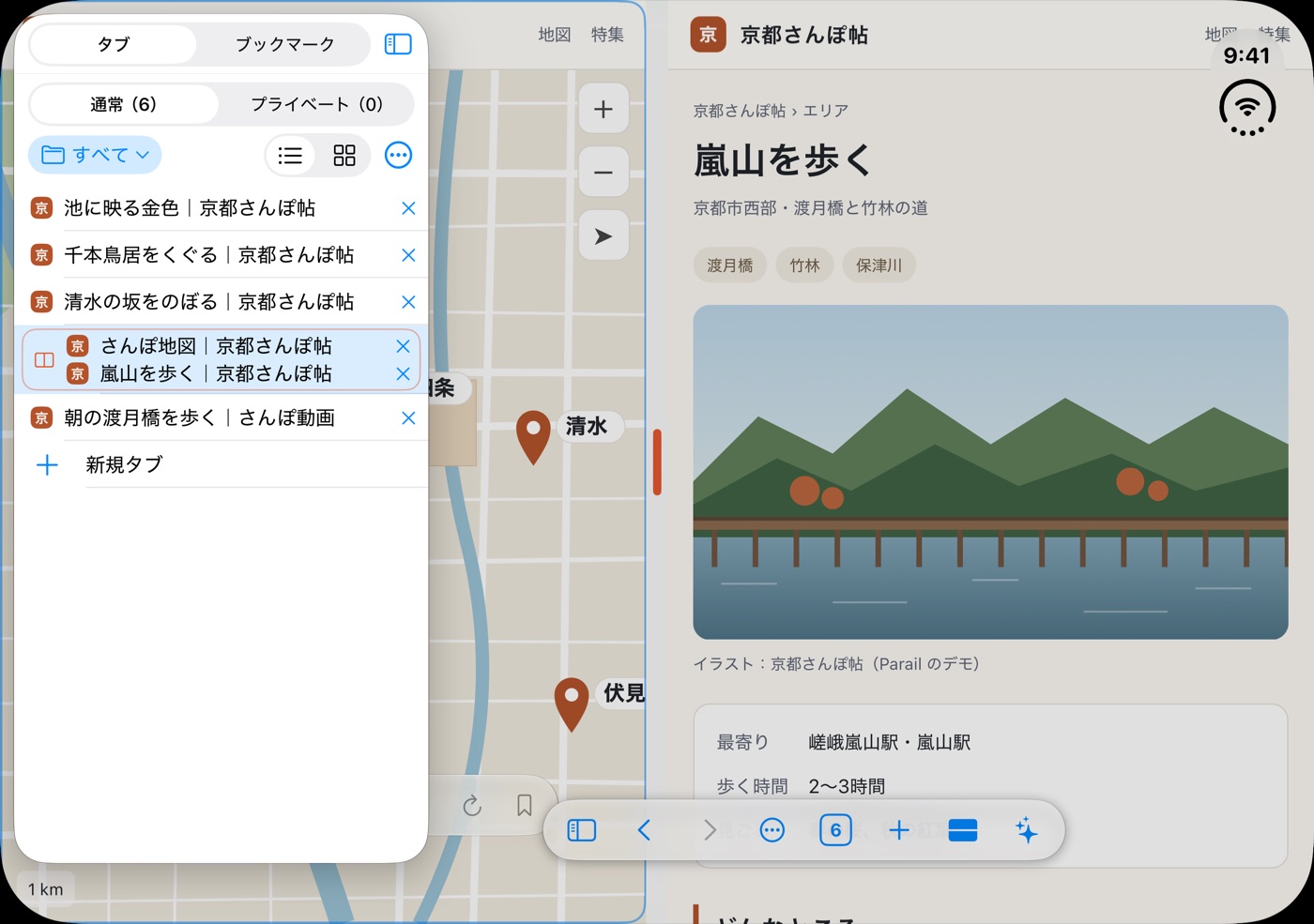This screenshot has height=924, width=1314.
Task: Expand the すべて tab group dropdown
Action: tap(95, 155)
